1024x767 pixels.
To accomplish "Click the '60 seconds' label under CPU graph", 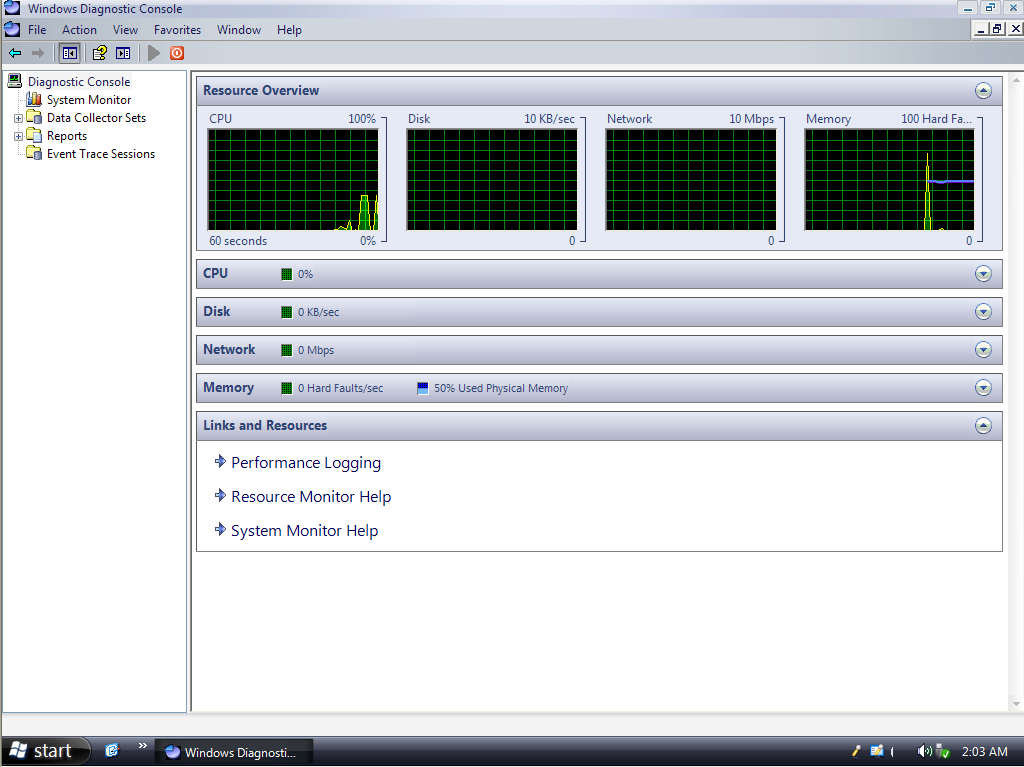I will tap(238, 241).
